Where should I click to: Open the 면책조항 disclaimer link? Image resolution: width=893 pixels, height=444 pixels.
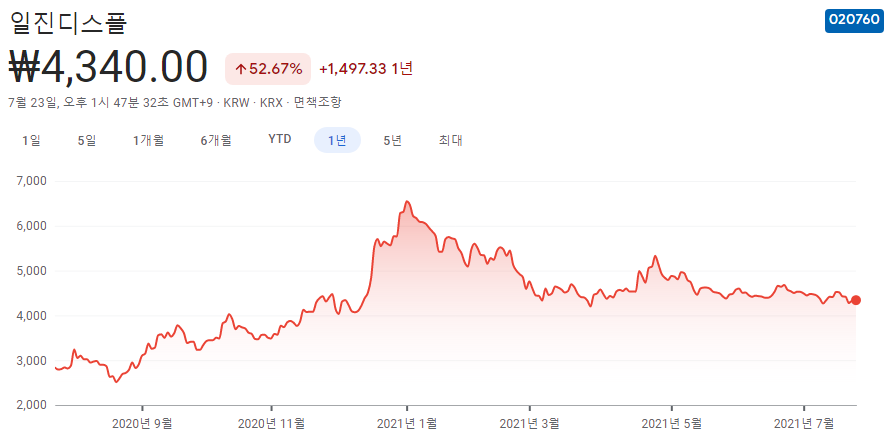pos(318,103)
